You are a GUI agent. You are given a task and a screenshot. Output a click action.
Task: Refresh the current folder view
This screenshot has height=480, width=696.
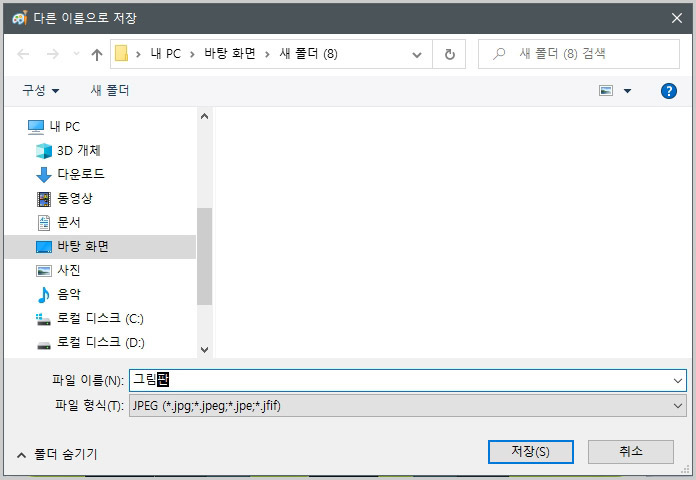449,54
